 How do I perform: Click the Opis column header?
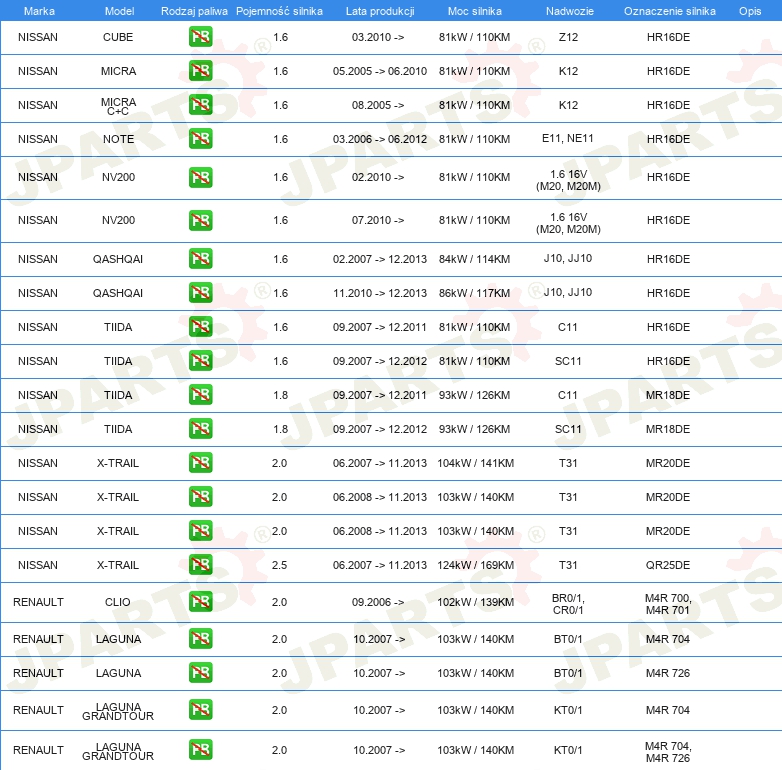pos(750,11)
